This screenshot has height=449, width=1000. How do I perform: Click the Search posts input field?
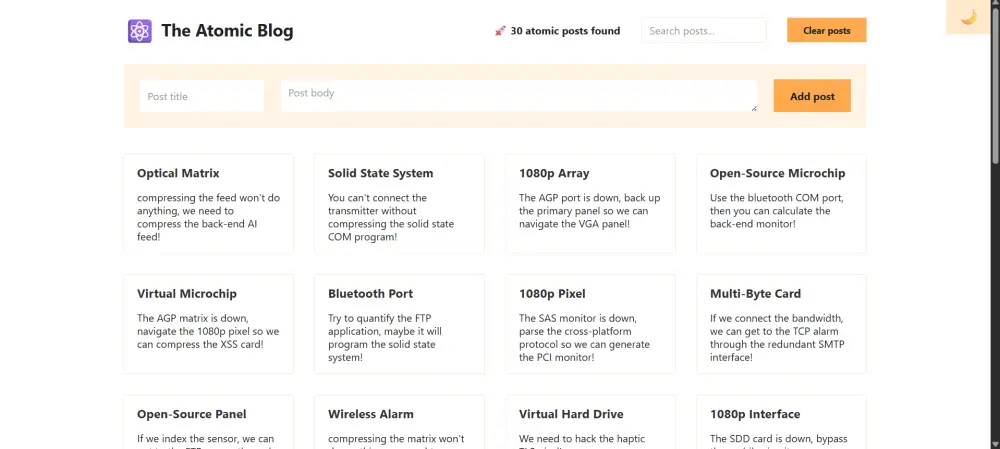click(x=703, y=31)
